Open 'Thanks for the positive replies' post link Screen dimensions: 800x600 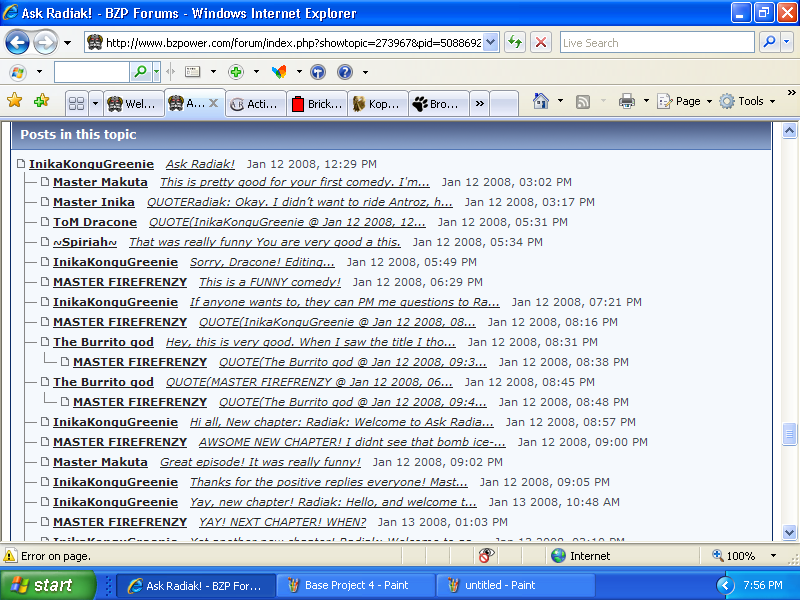pyautogui.click(x=329, y=482)
